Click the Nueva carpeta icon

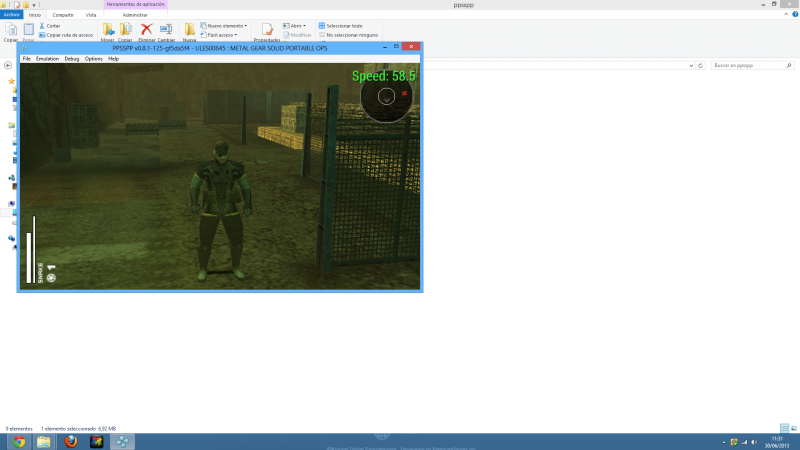tap(190, 32)
